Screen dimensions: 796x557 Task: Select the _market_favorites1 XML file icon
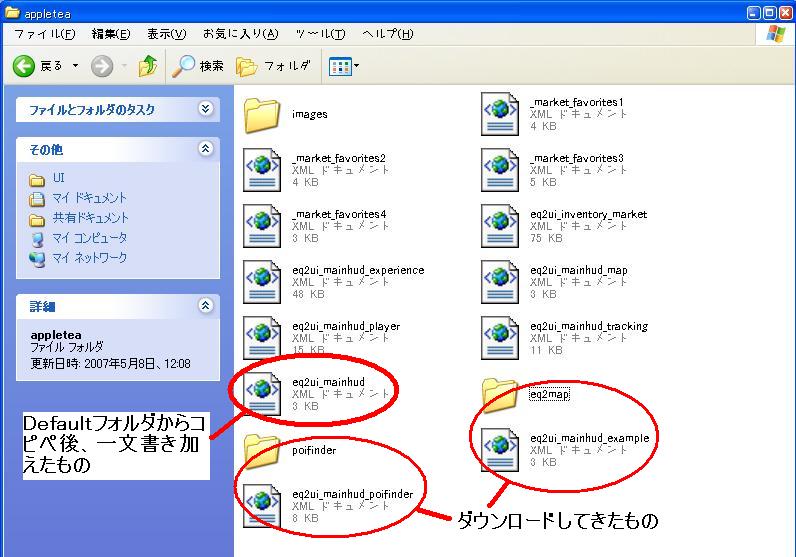pos(499,114)
